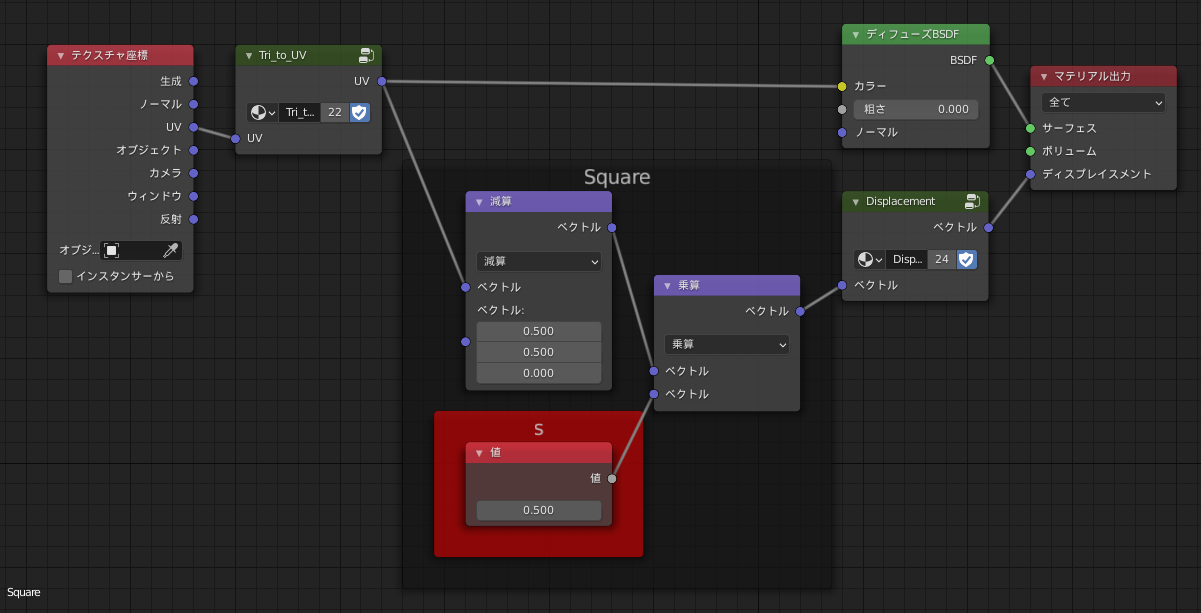Screen dimensions: 1201x613
Task: Collapse the 値 node
Action: (479, 452)
